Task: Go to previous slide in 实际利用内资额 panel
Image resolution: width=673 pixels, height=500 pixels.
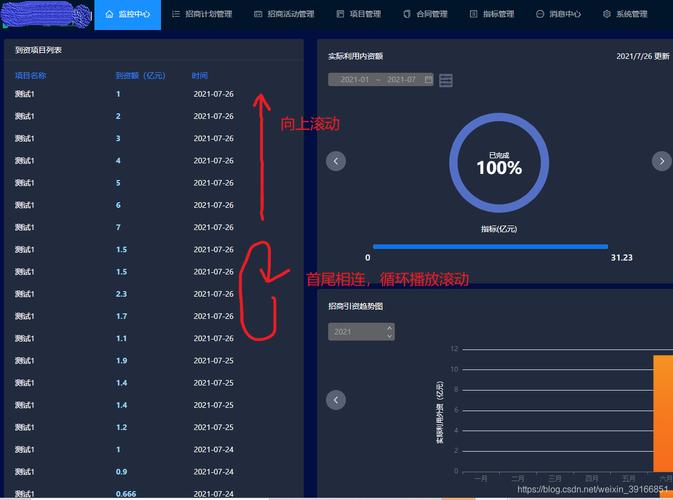Action: [337, 161]
